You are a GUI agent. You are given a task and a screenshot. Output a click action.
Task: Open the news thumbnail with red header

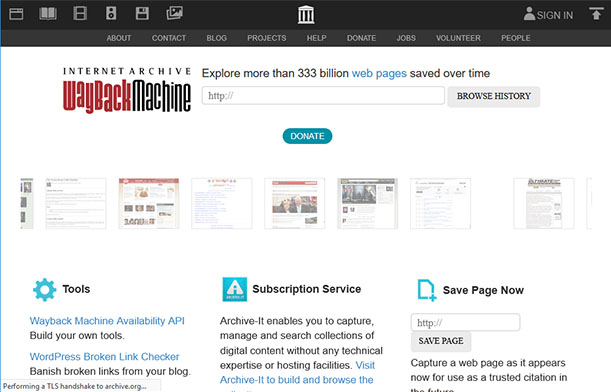click(295, 203)
